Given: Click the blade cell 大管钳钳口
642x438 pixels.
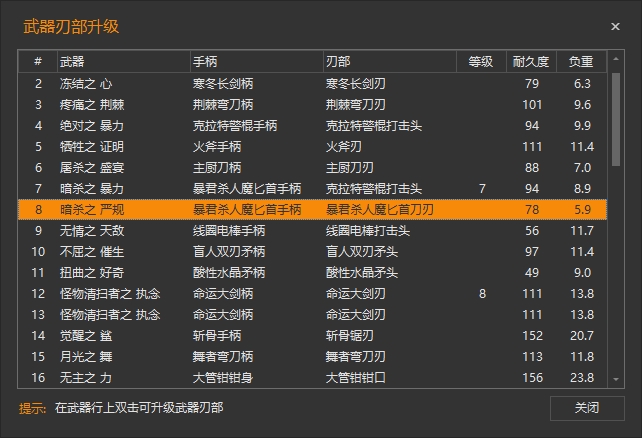Looking at the screenshot, I should (x=356, y=377).
